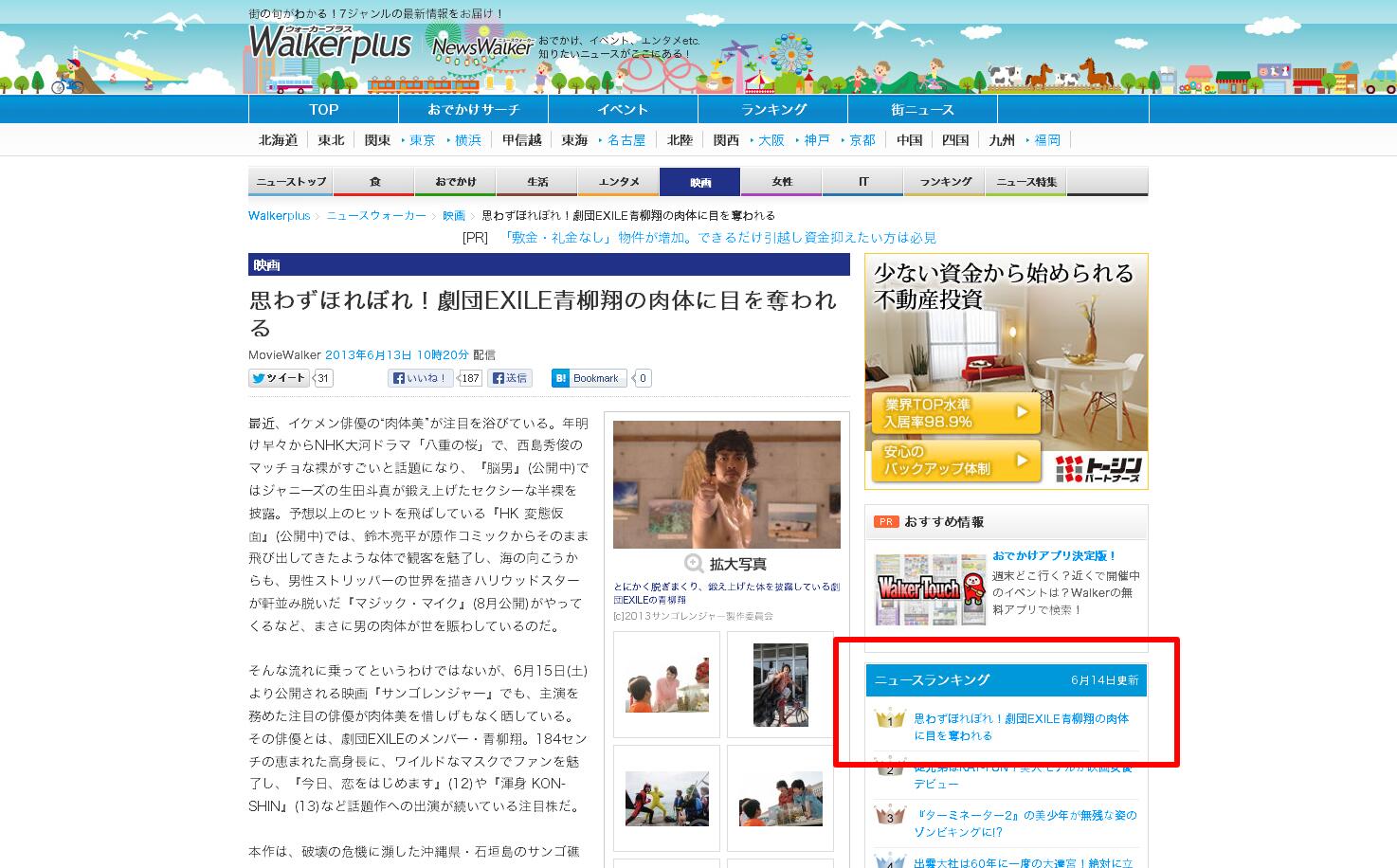Open ranking 3 link ターミネーター2の美少年

pos(1025,823)
